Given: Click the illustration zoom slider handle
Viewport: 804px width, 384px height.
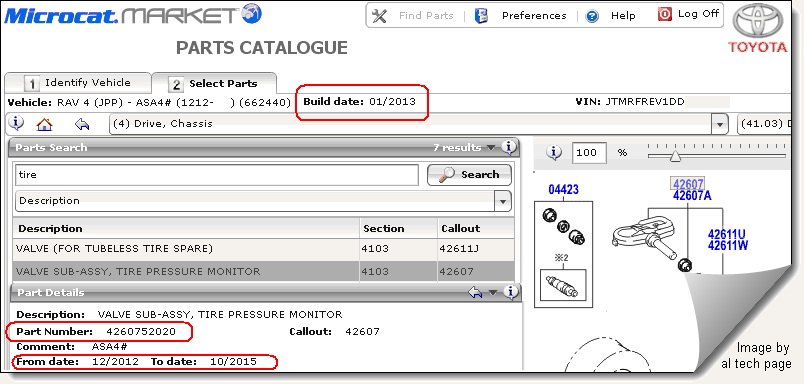Looking at the screenshot, I should coord(675,156).
